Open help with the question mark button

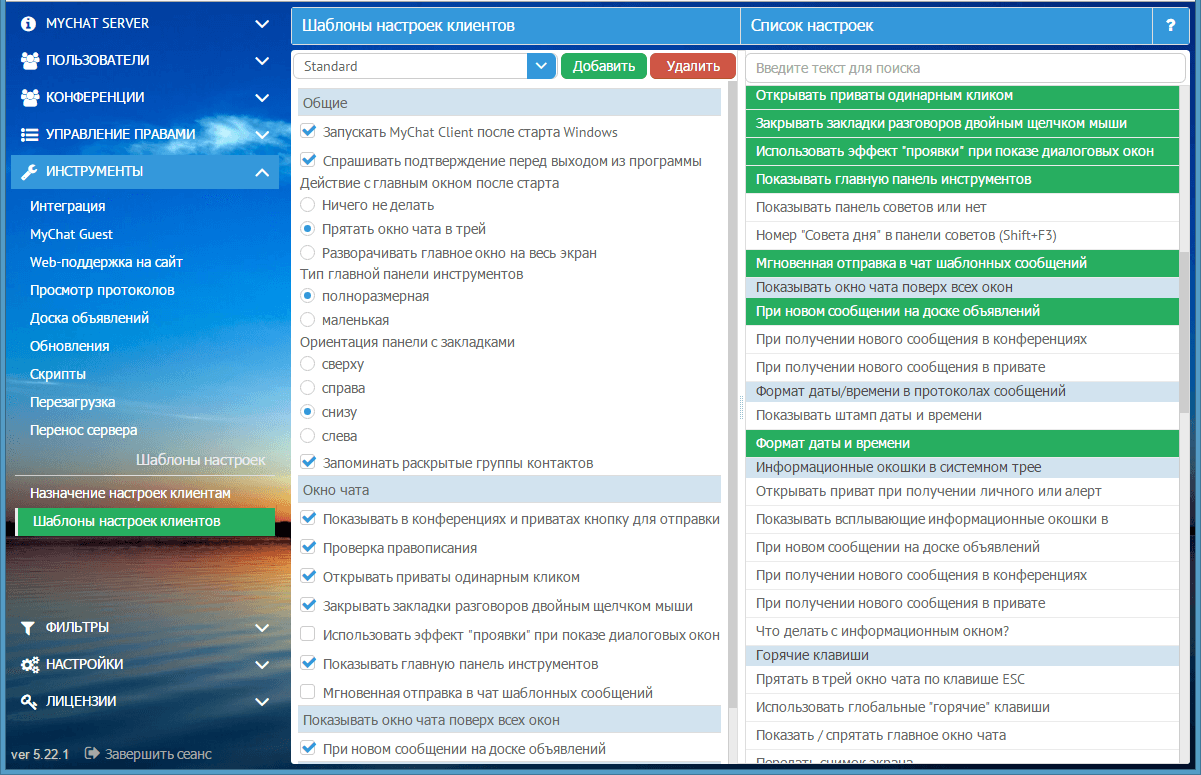(x=1169, y=26)
